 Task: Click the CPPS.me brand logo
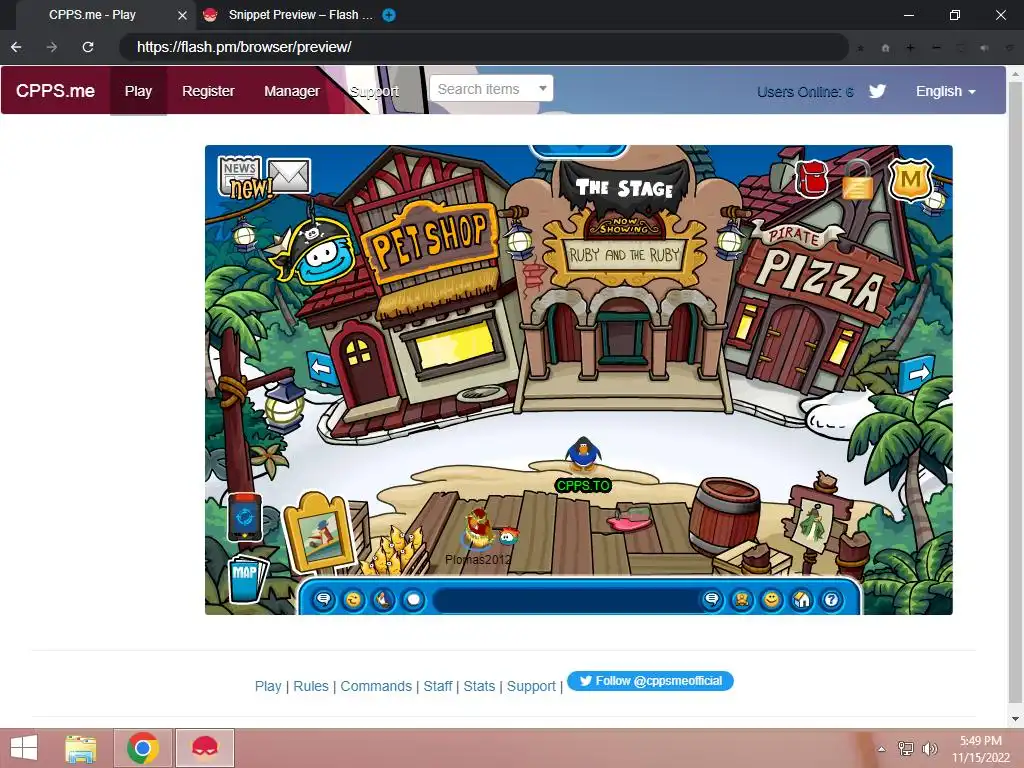pos(56,91)
